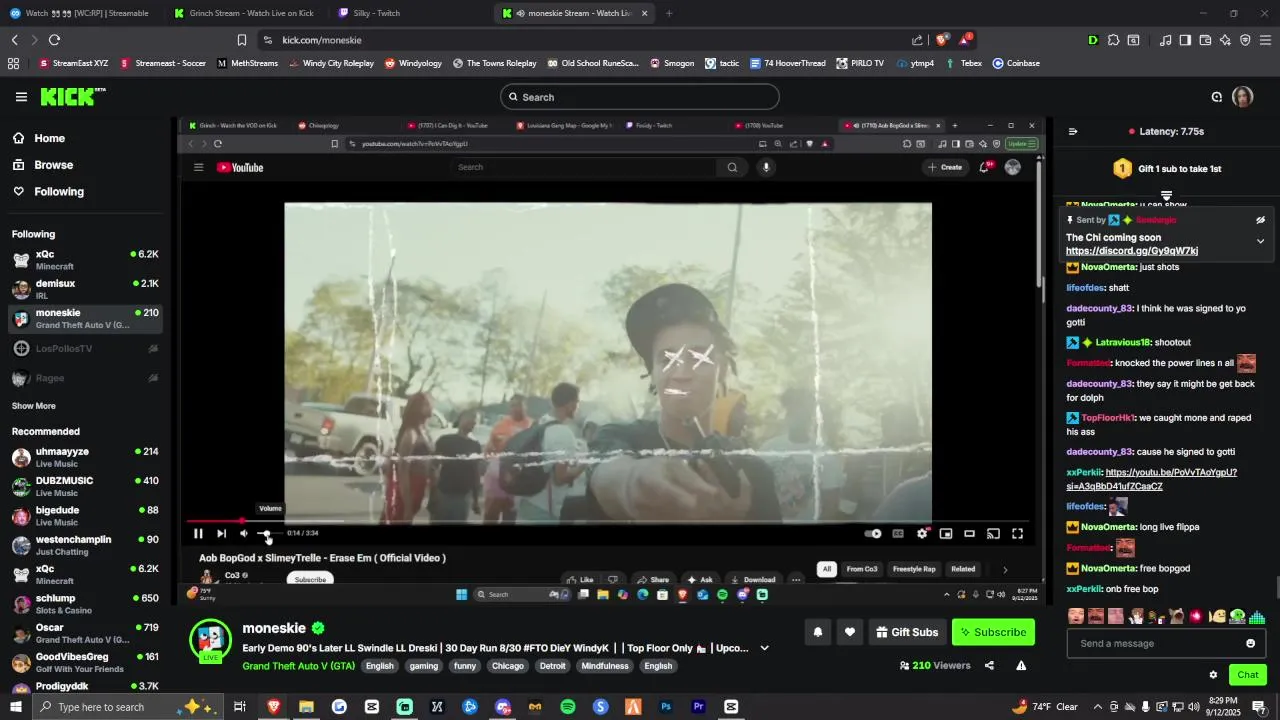Click Kick search field
The image size is (1280, 720).
pyautogui.click(x=640, y=97)
